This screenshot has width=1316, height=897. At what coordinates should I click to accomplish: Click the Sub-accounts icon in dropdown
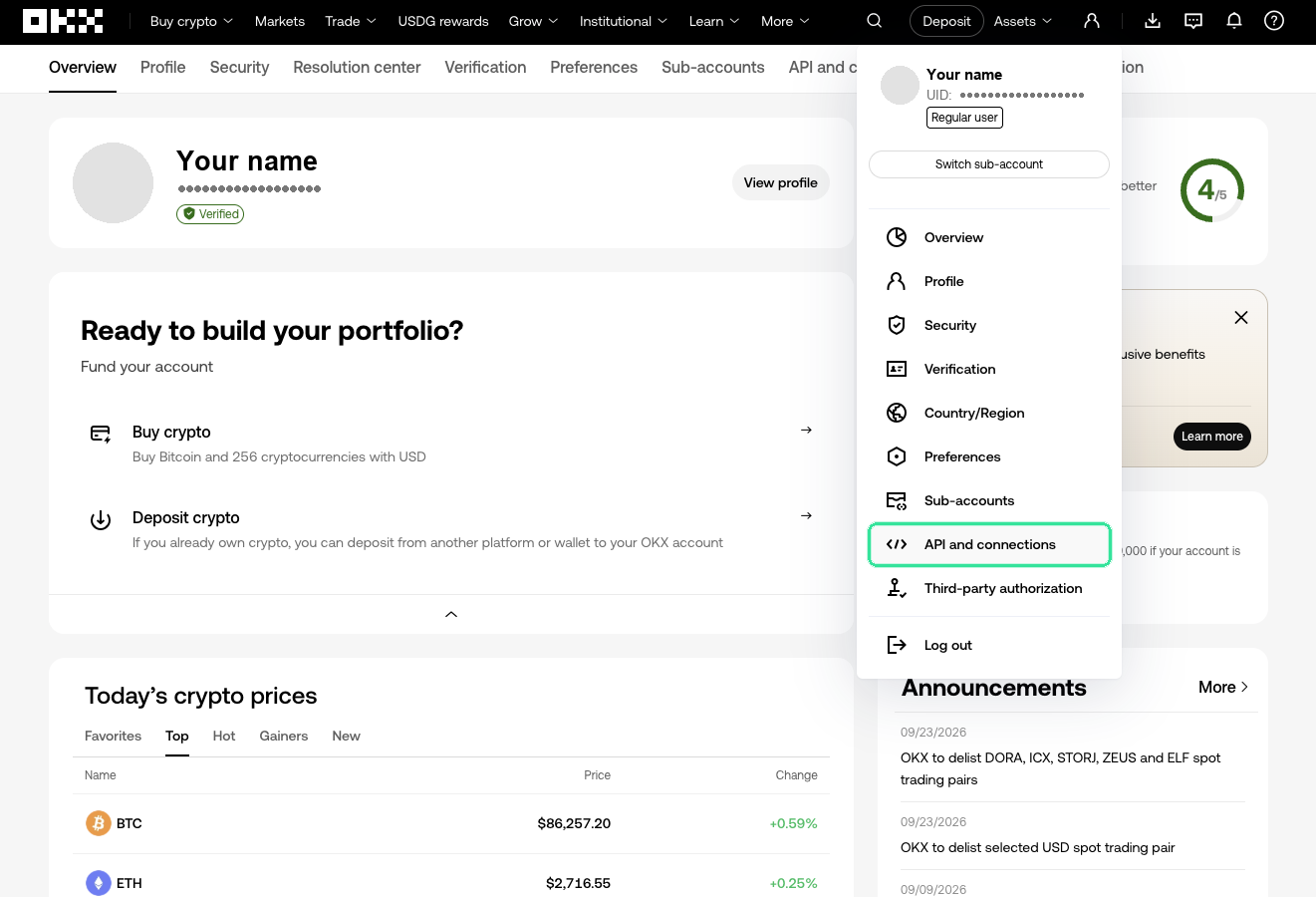coord(897,500)
